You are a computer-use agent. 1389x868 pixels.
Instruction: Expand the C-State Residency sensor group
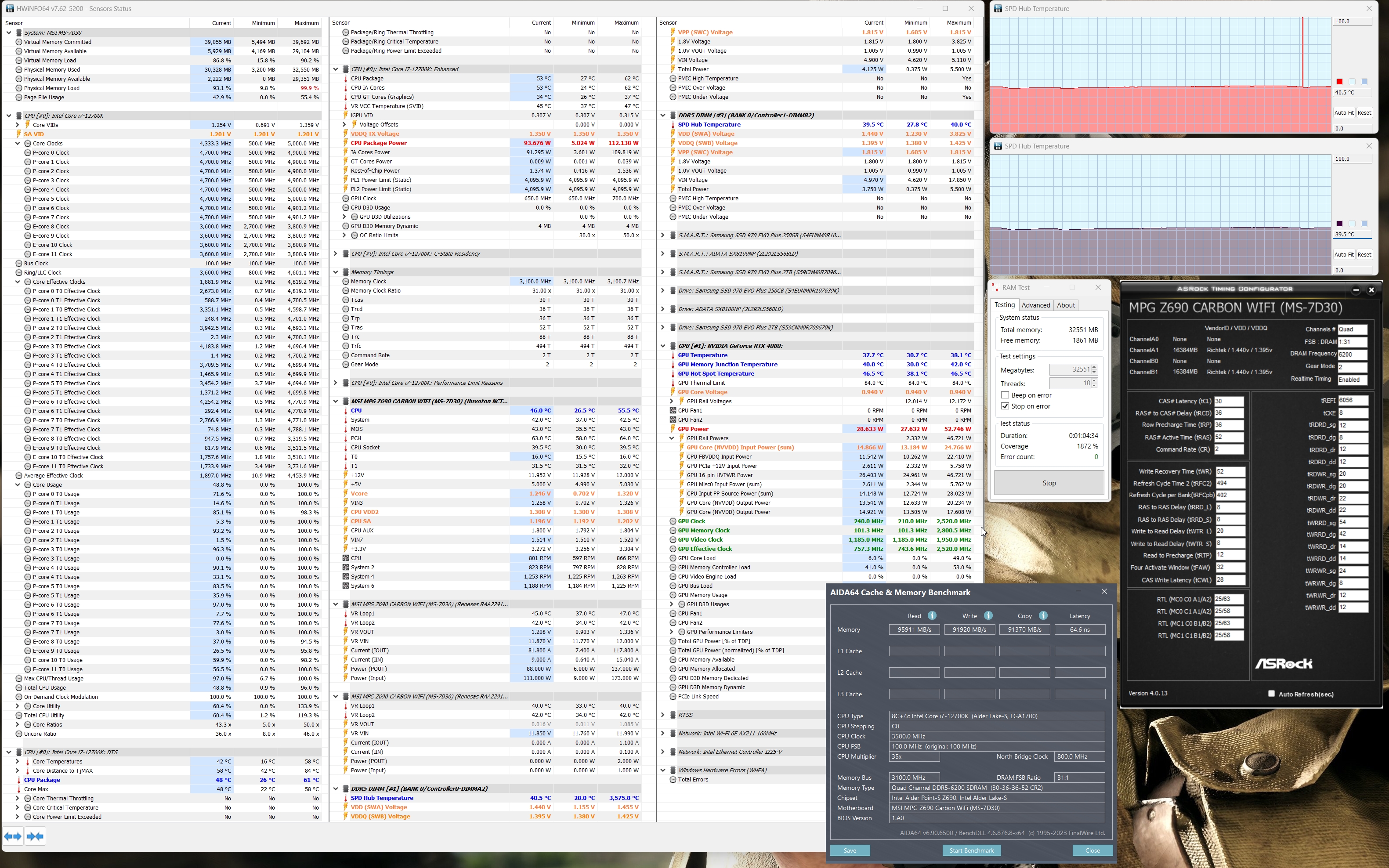pos(336,254)
